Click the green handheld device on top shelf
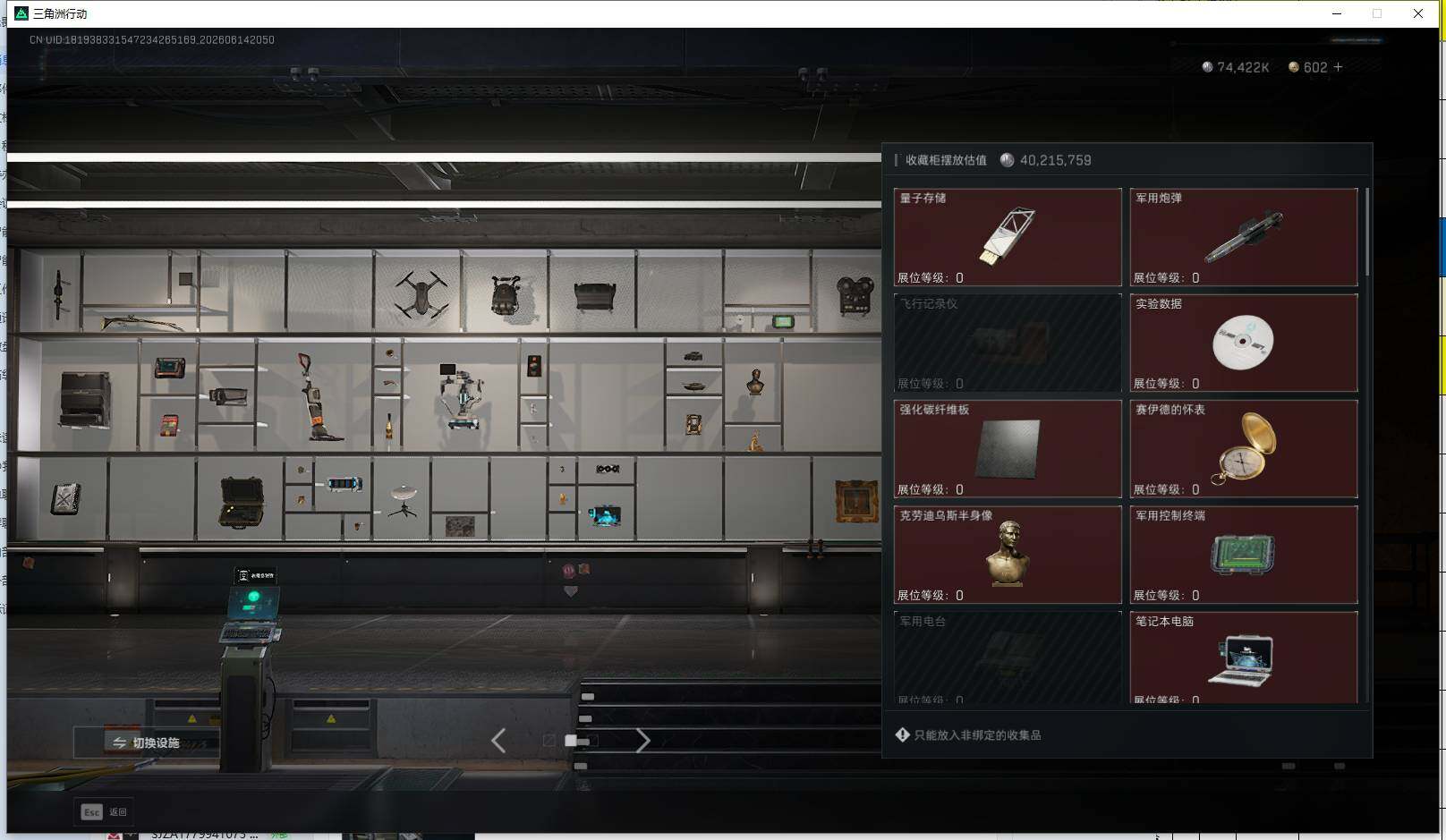This screenshot has height=840, width=1446. pos(783,321)
